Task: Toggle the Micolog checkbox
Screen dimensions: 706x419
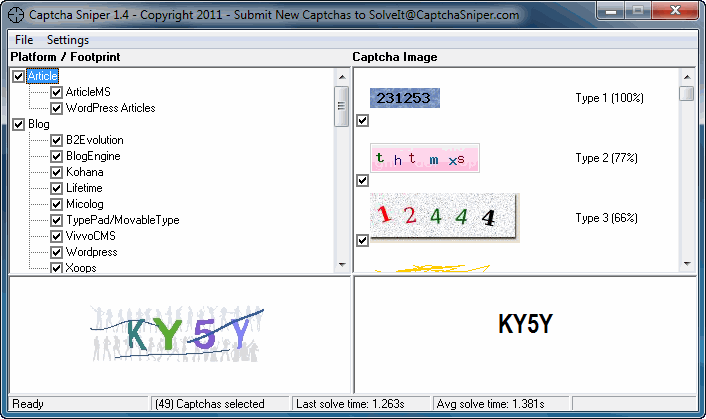Action: tap(56, 204)
